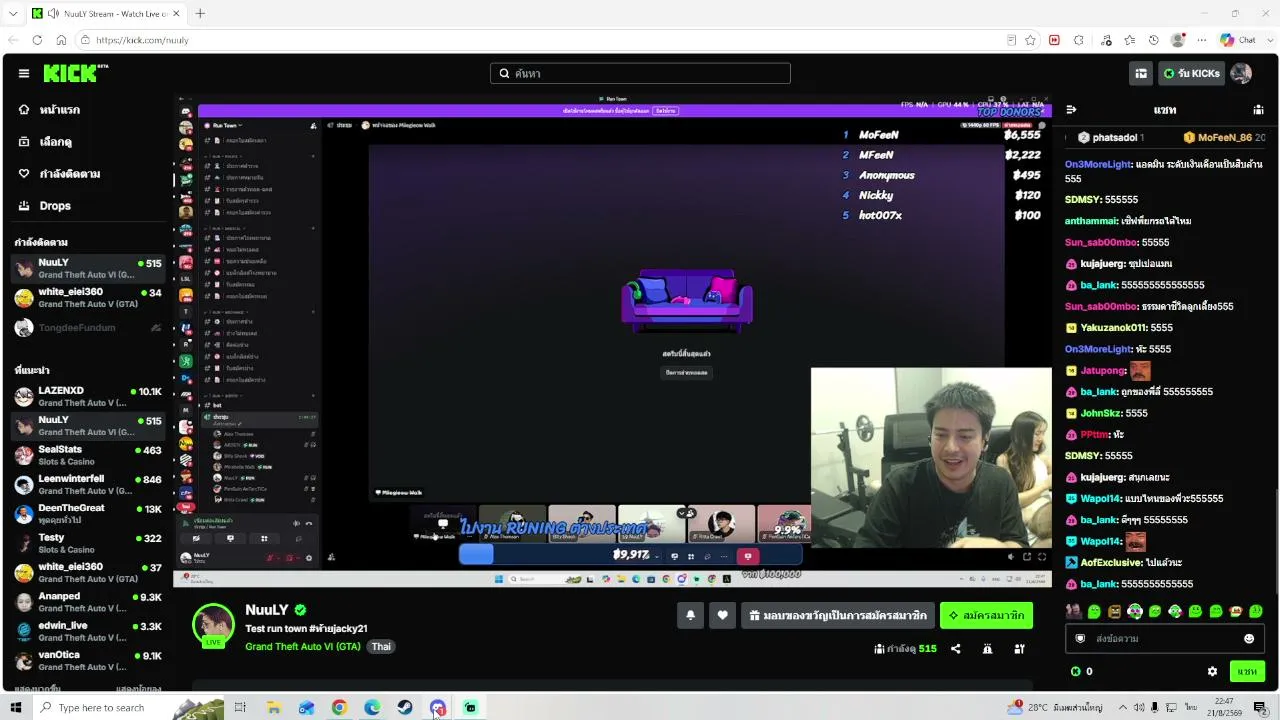1280x720 pixels.
Task: Open chat settings gear
Action: 1212,672
